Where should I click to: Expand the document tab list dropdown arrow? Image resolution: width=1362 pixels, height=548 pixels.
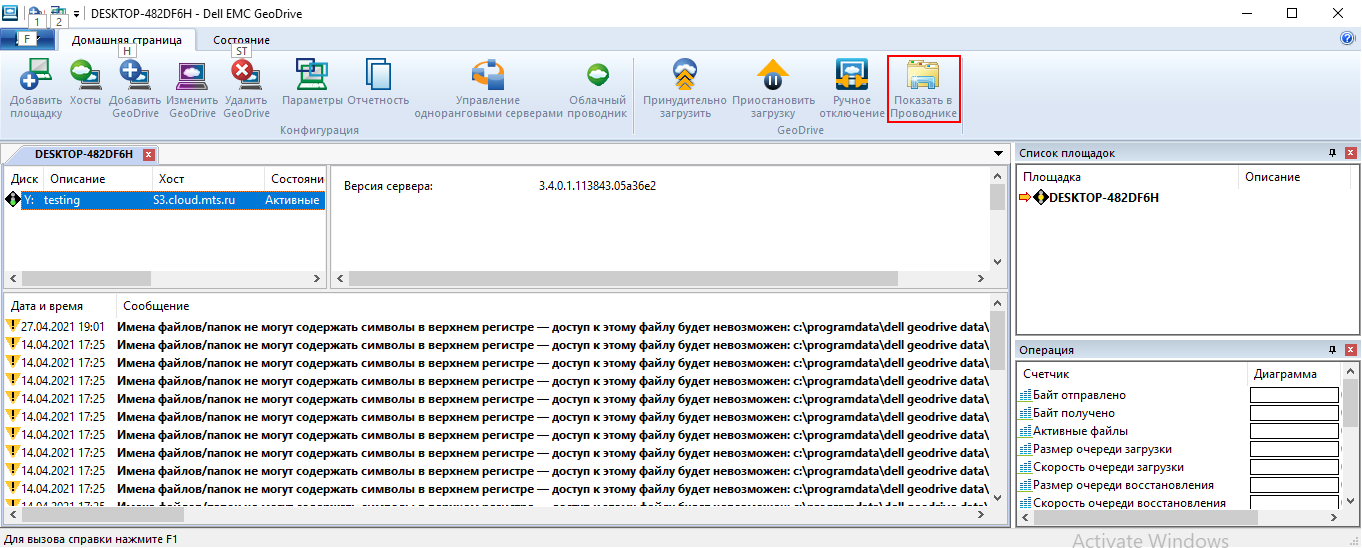point(998,154)
